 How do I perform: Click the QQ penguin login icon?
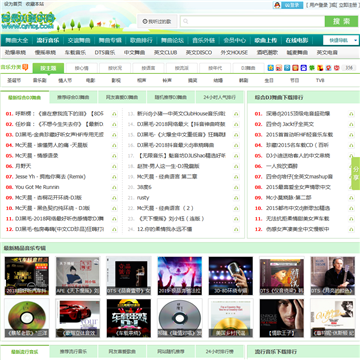pos(276,5)
